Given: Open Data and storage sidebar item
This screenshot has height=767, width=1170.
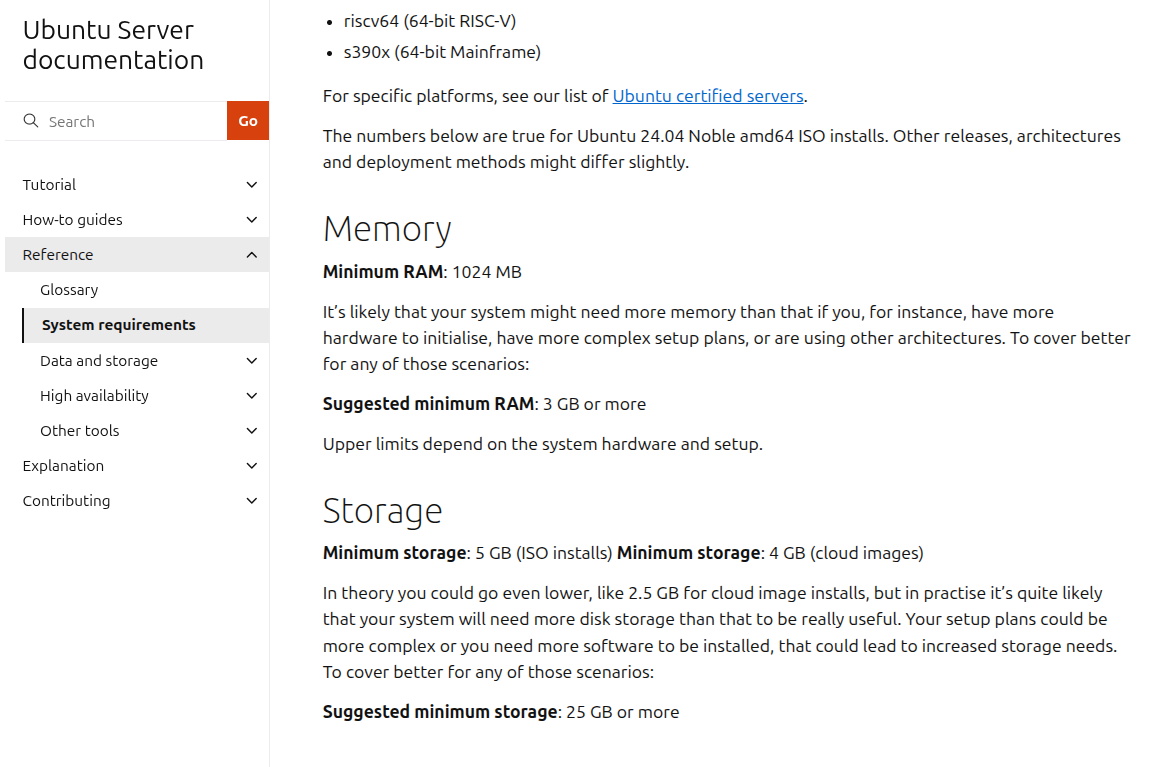Looking at the screenshot, I should click(98, 361).
